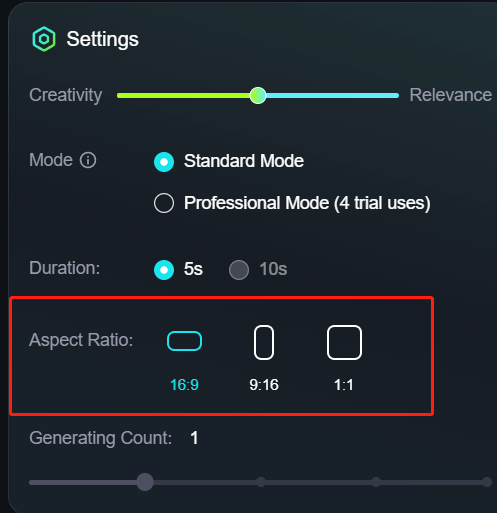Select the 9:16 portrait ratio icon
The width and height of the screenshot is (497, 513).
pos(264,342)
